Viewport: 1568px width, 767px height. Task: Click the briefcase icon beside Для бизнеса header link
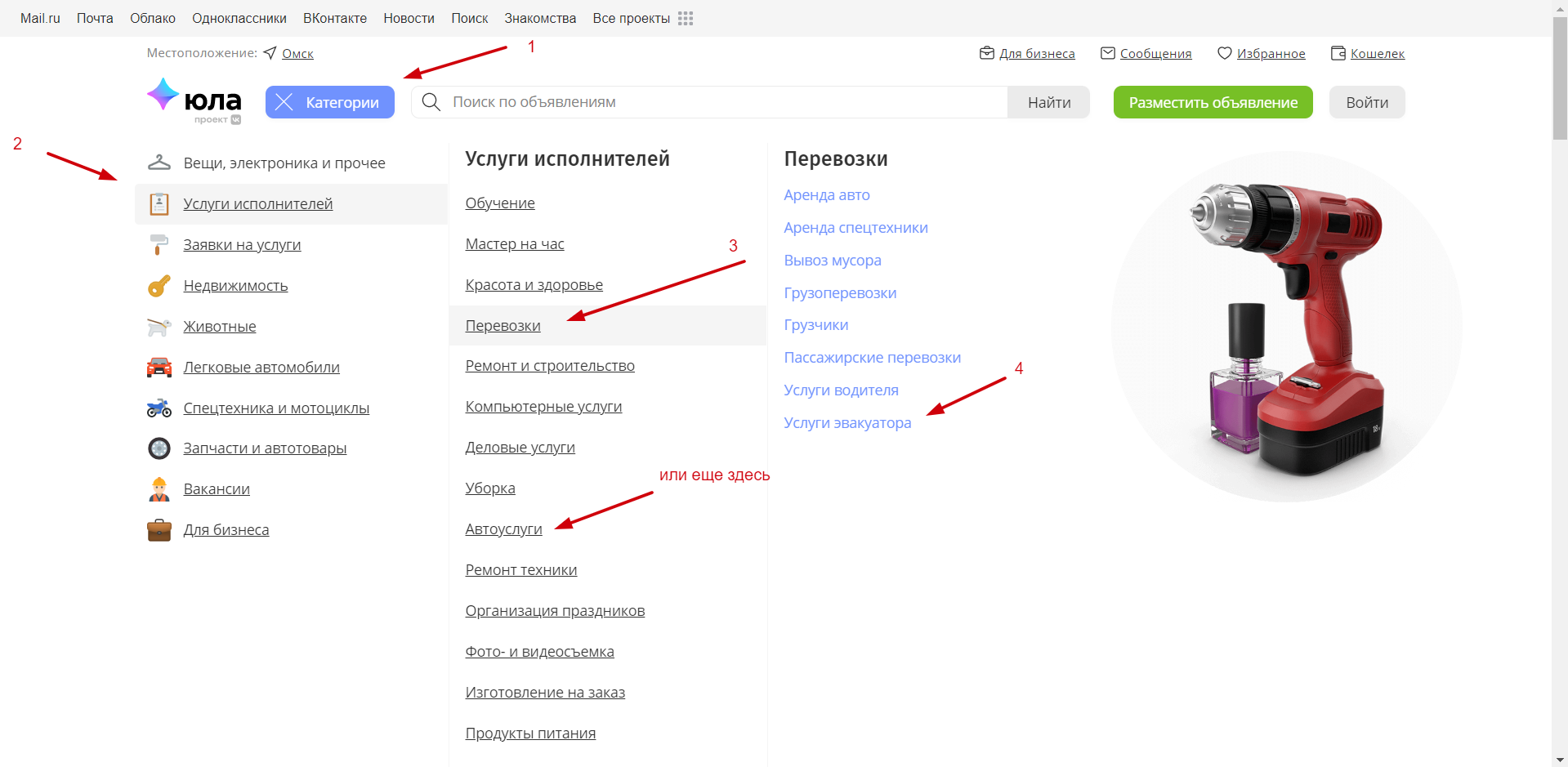point(987,53)
